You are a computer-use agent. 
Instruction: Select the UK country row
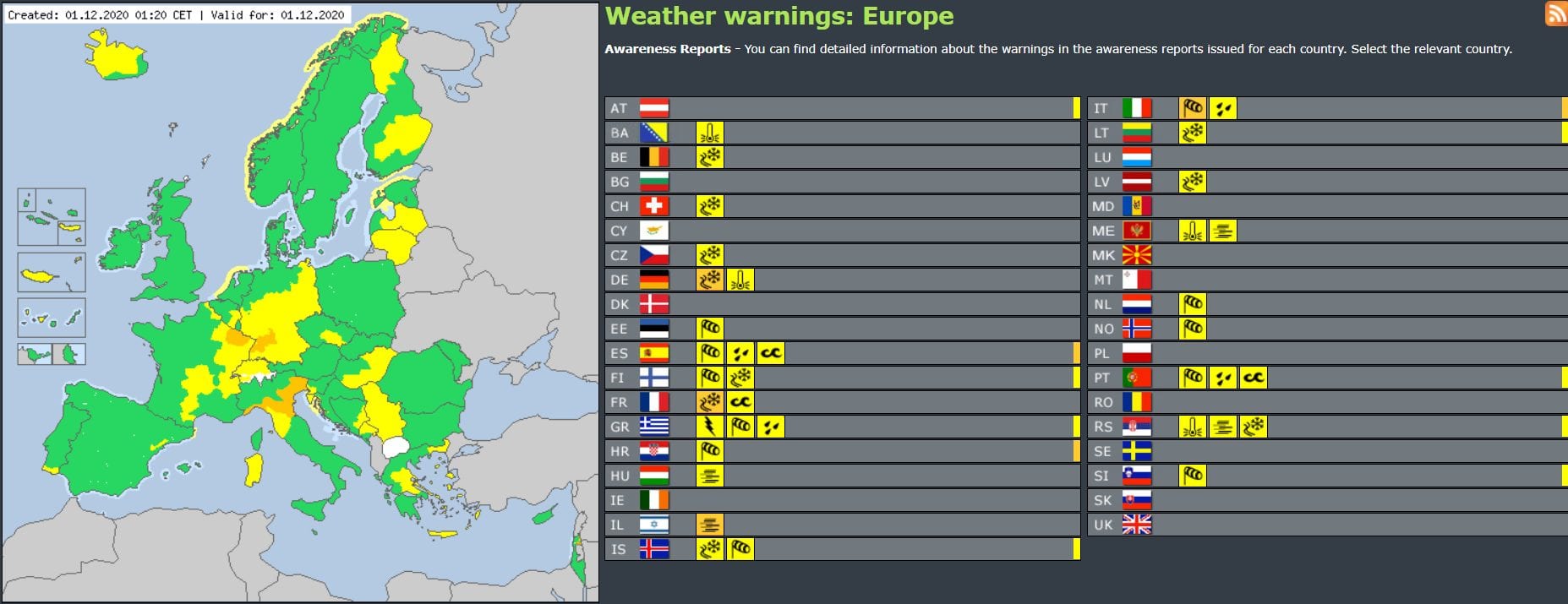tap(1327, 525)
